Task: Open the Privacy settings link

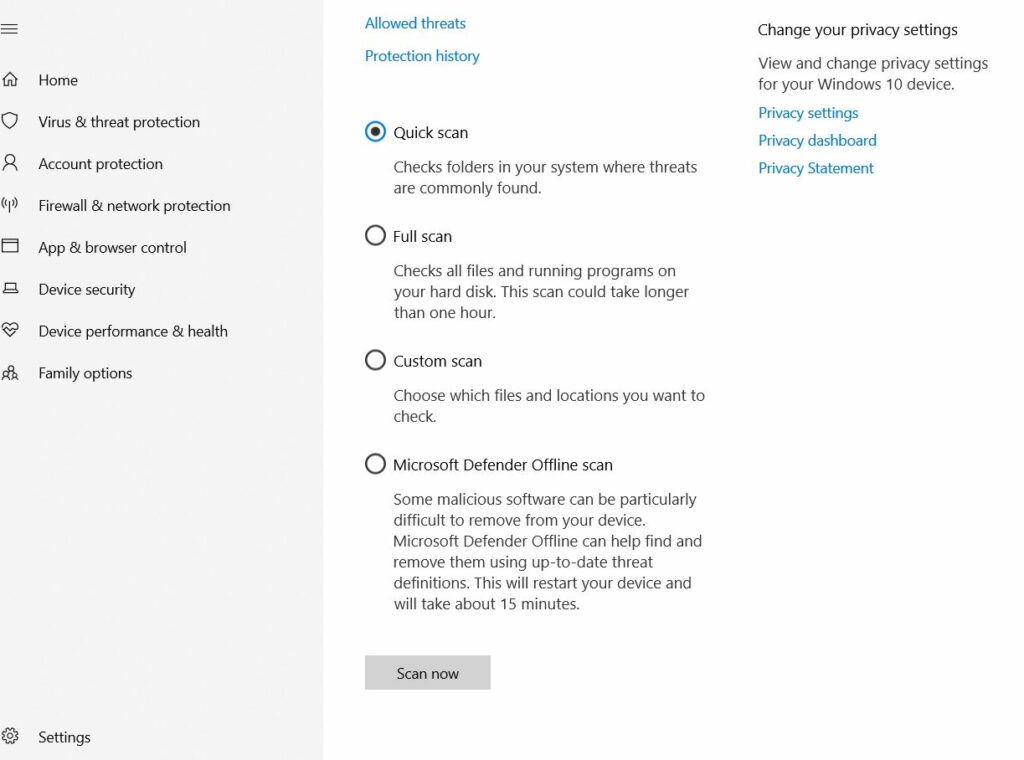Action: (808, 113)
